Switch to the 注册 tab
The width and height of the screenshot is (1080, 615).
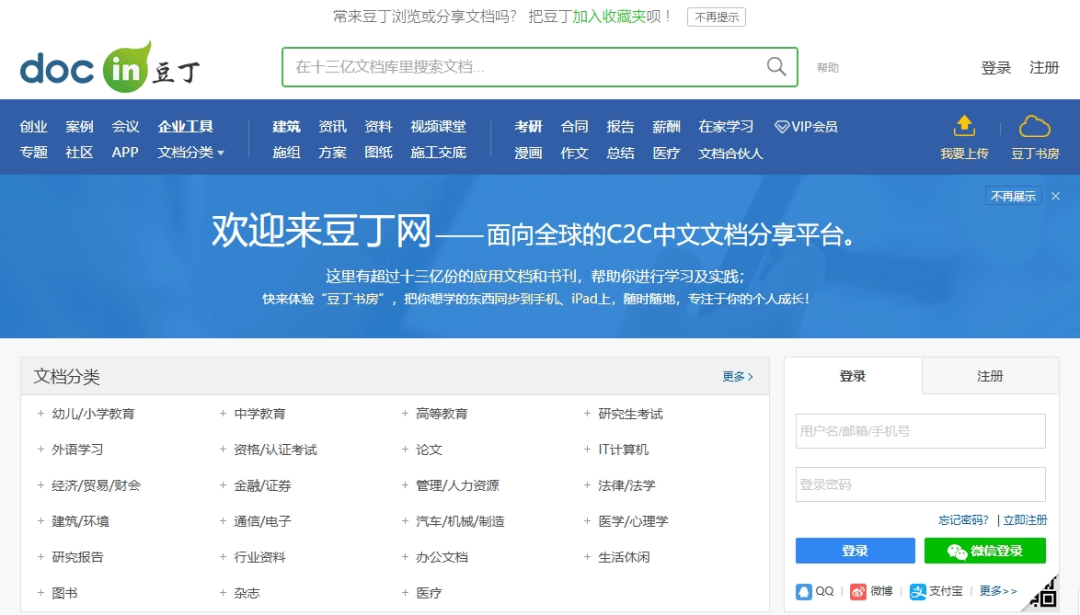[990, 376]
